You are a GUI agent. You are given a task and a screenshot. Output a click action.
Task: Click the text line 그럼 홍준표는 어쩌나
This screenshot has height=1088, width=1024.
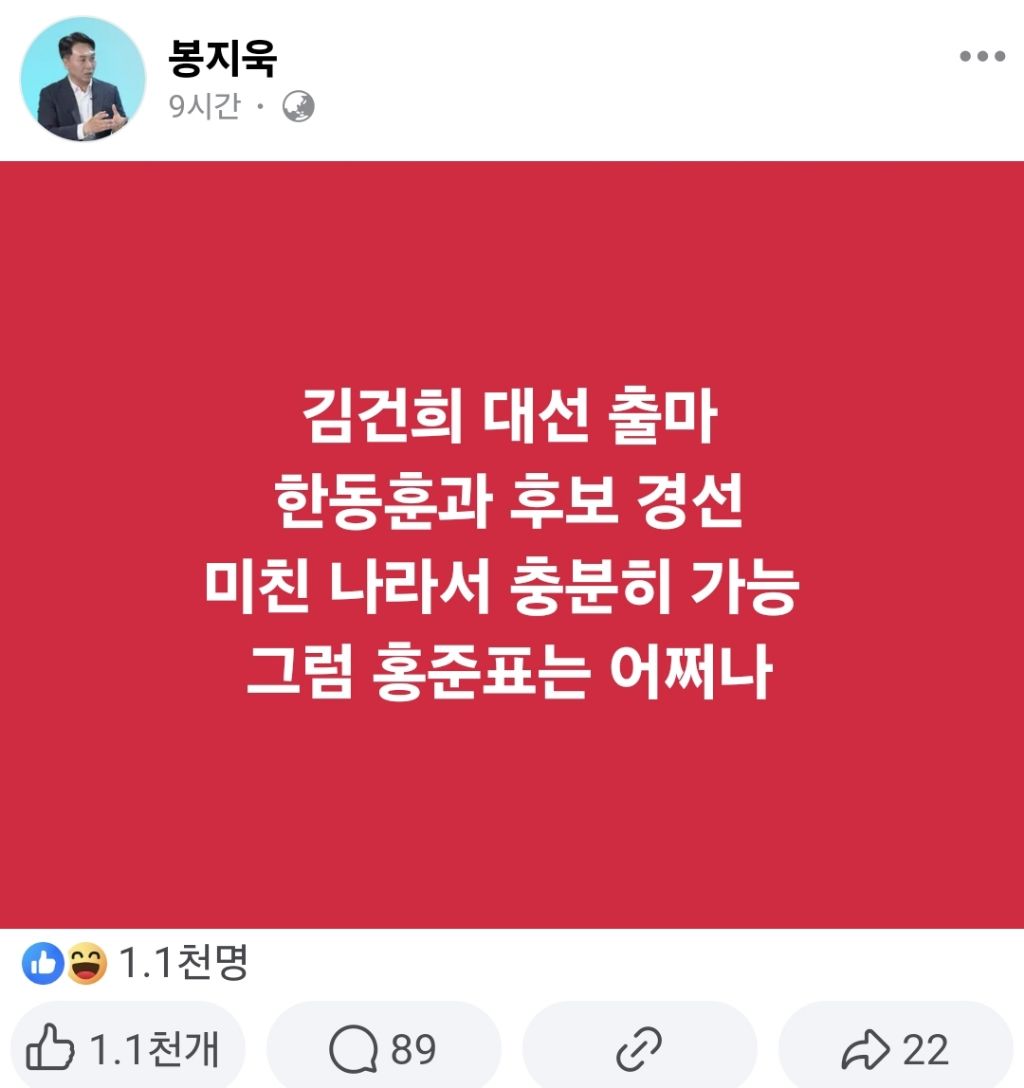509,672
